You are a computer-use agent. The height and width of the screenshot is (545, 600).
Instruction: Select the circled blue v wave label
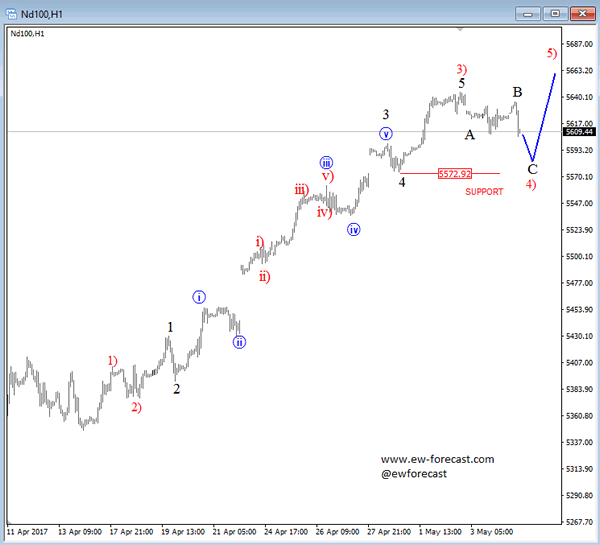pos(386,134)
